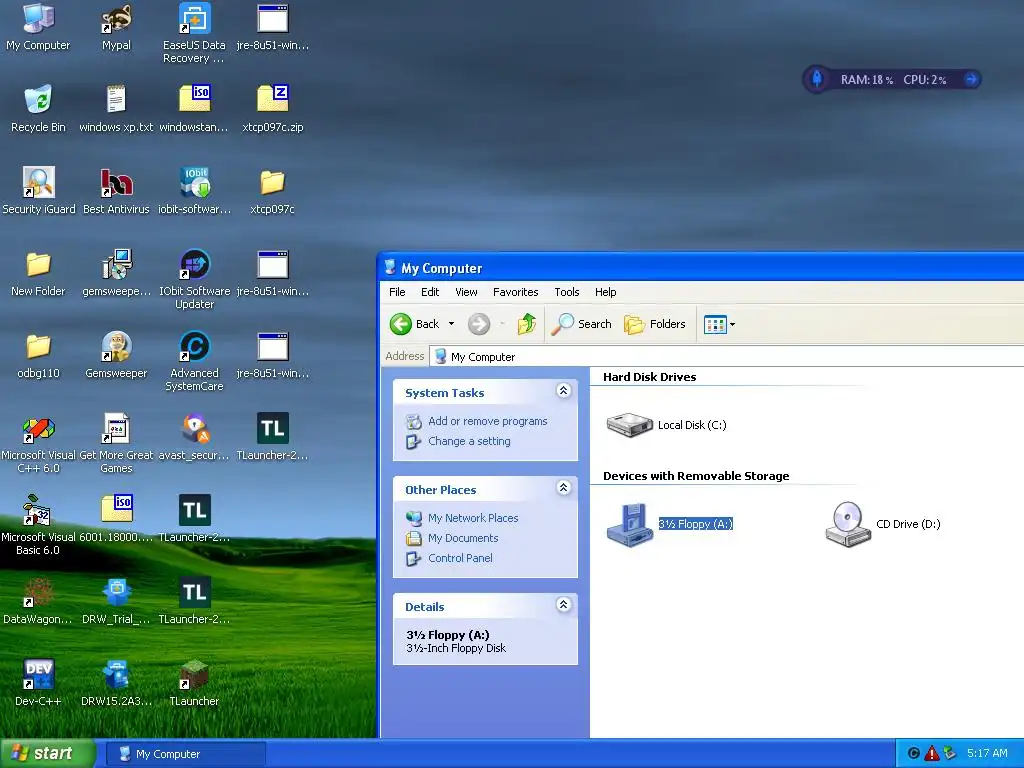Click the rocket boost icon on RAM widget
The image size is (1024, 768).
coord(816,79)
